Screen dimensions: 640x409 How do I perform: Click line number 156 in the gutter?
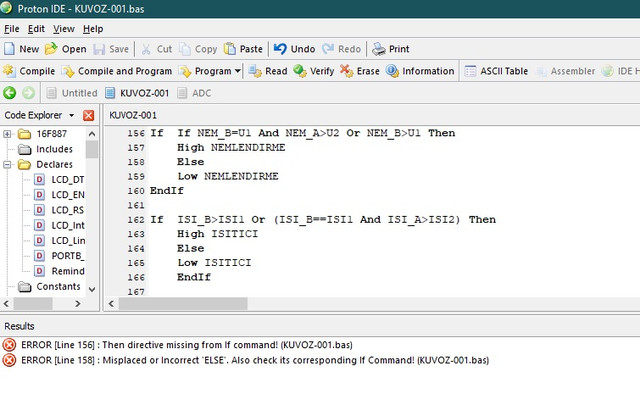[136, 133]
